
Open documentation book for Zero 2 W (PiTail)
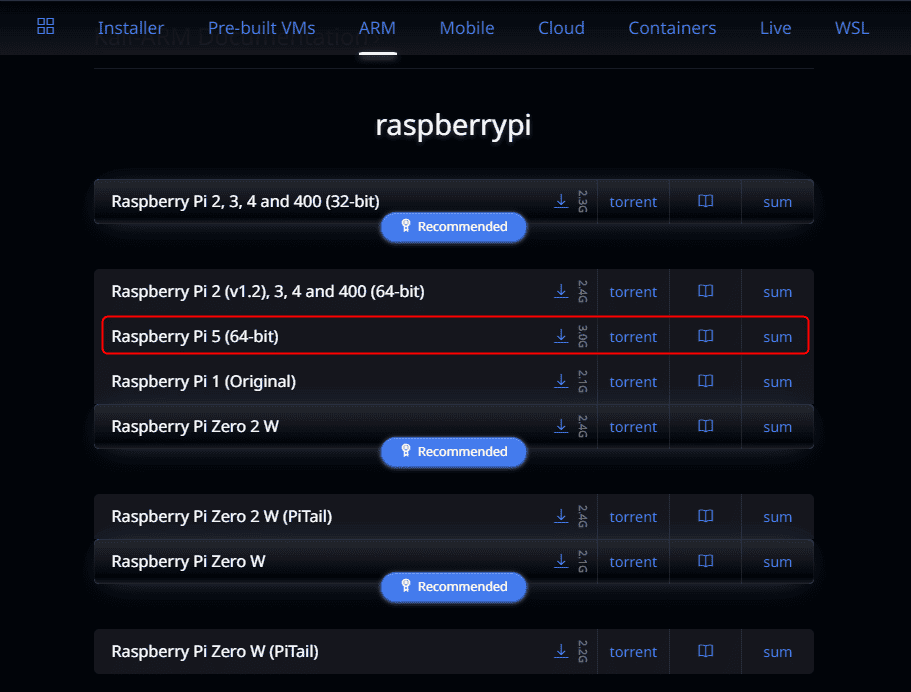click(705, 516)
